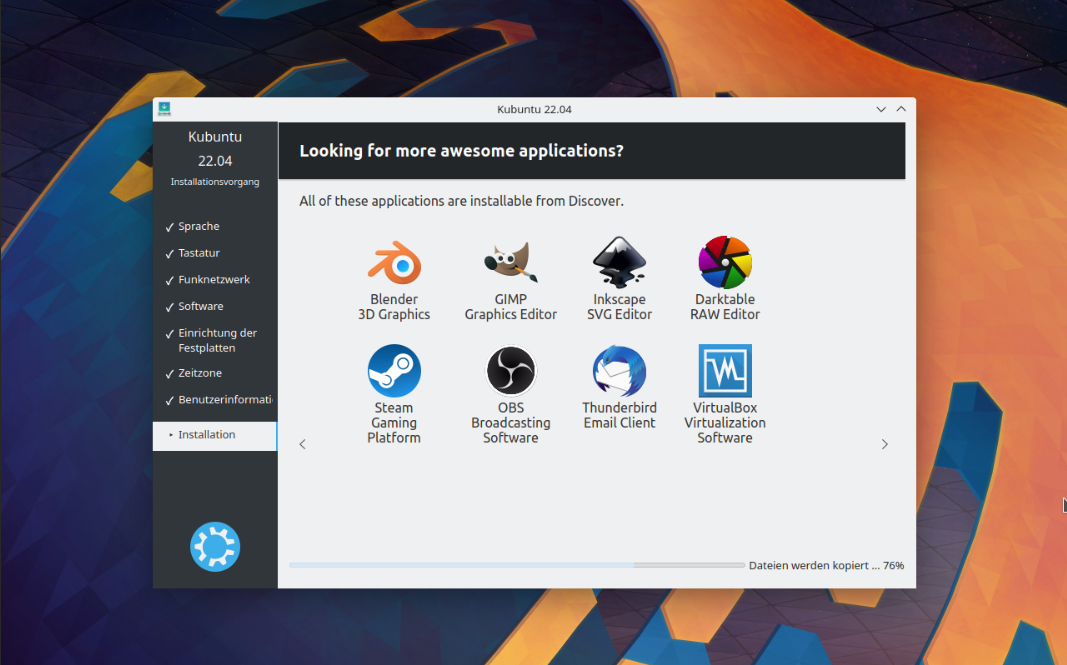Click the Steam Gaming Platform icon
Image resolution: width=1067 pixels, height=665 pixels.
click(394, 370)
